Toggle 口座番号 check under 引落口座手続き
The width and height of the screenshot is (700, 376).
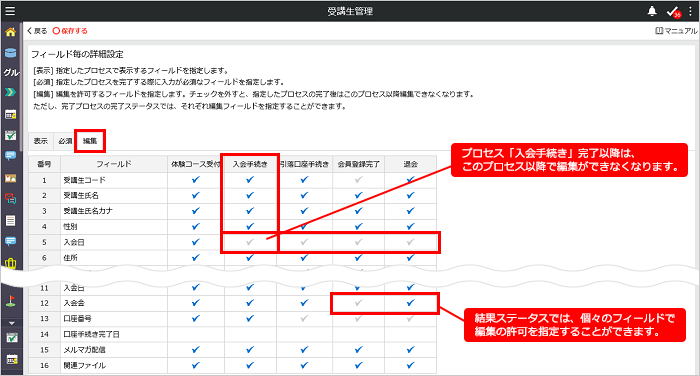coord(304,318)
